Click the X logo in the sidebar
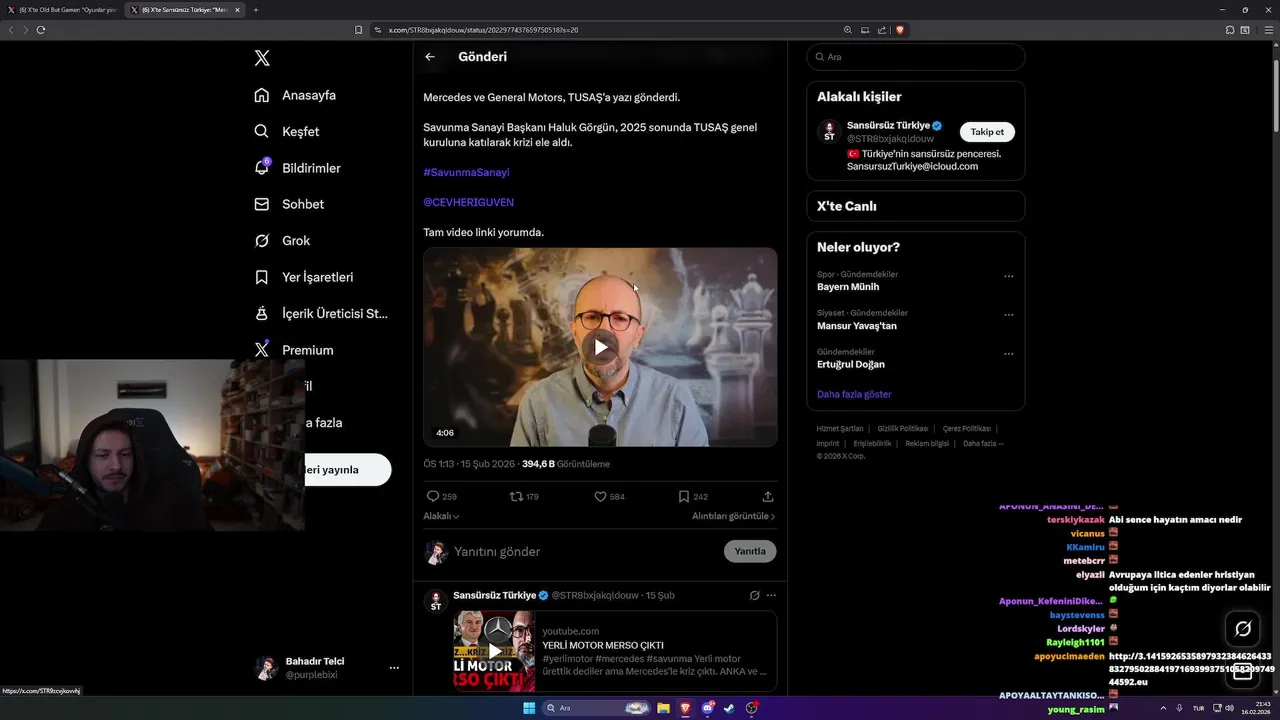 [262, 58]
